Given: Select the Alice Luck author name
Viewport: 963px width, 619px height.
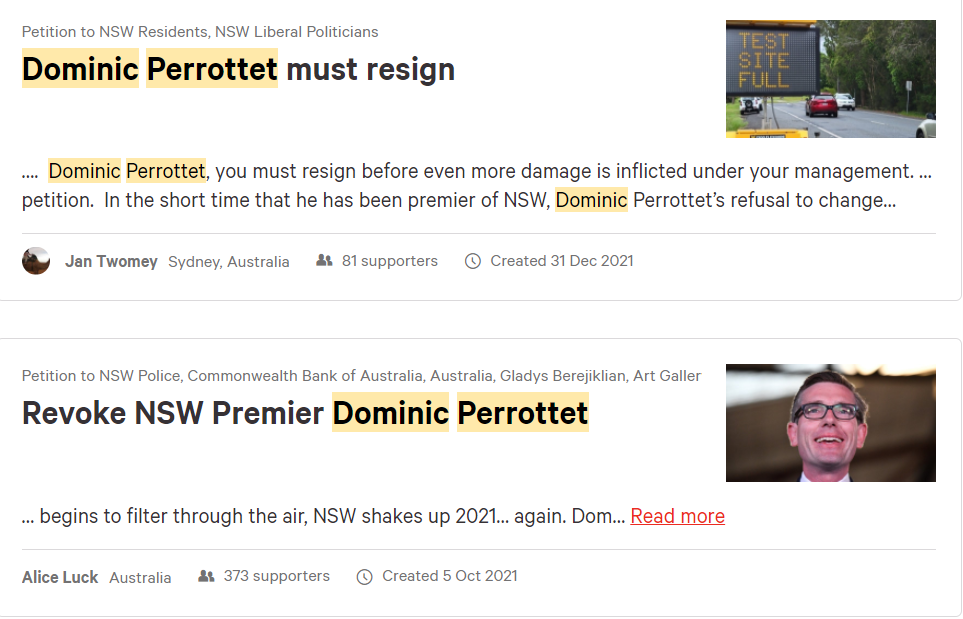Looking at the screenshot, I should click(60, 577).
